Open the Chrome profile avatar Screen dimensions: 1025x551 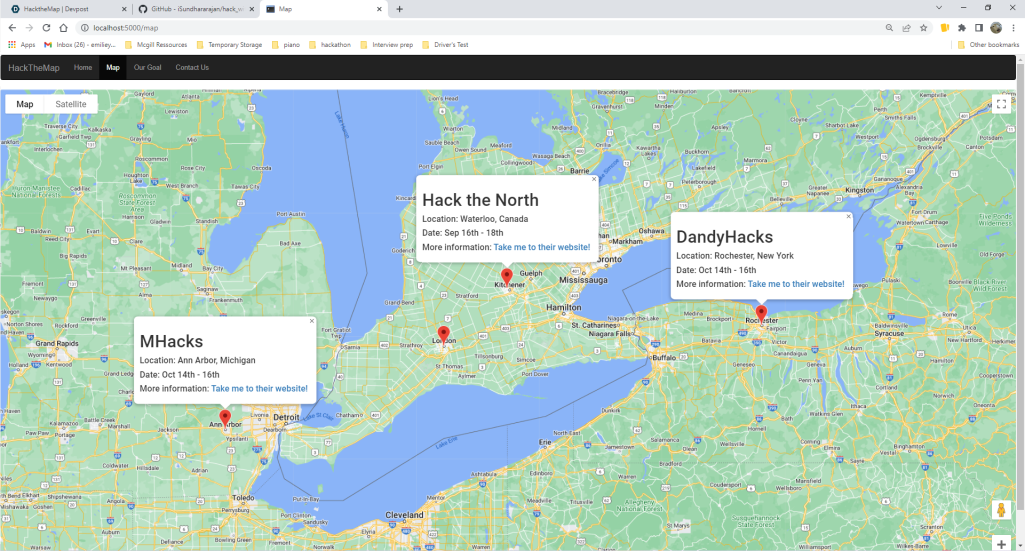tap(996, 27)
